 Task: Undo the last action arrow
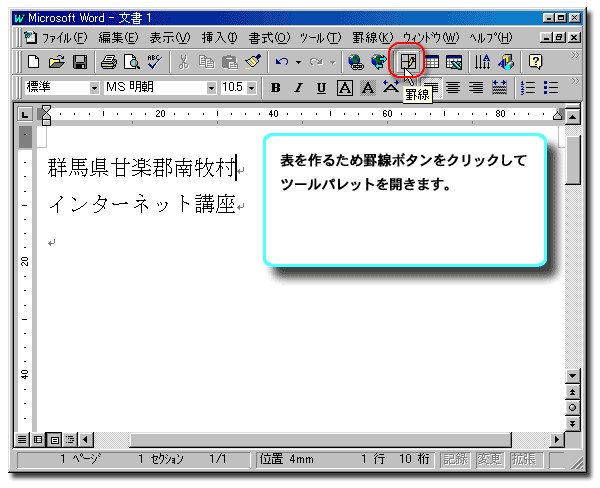point(282,62)
